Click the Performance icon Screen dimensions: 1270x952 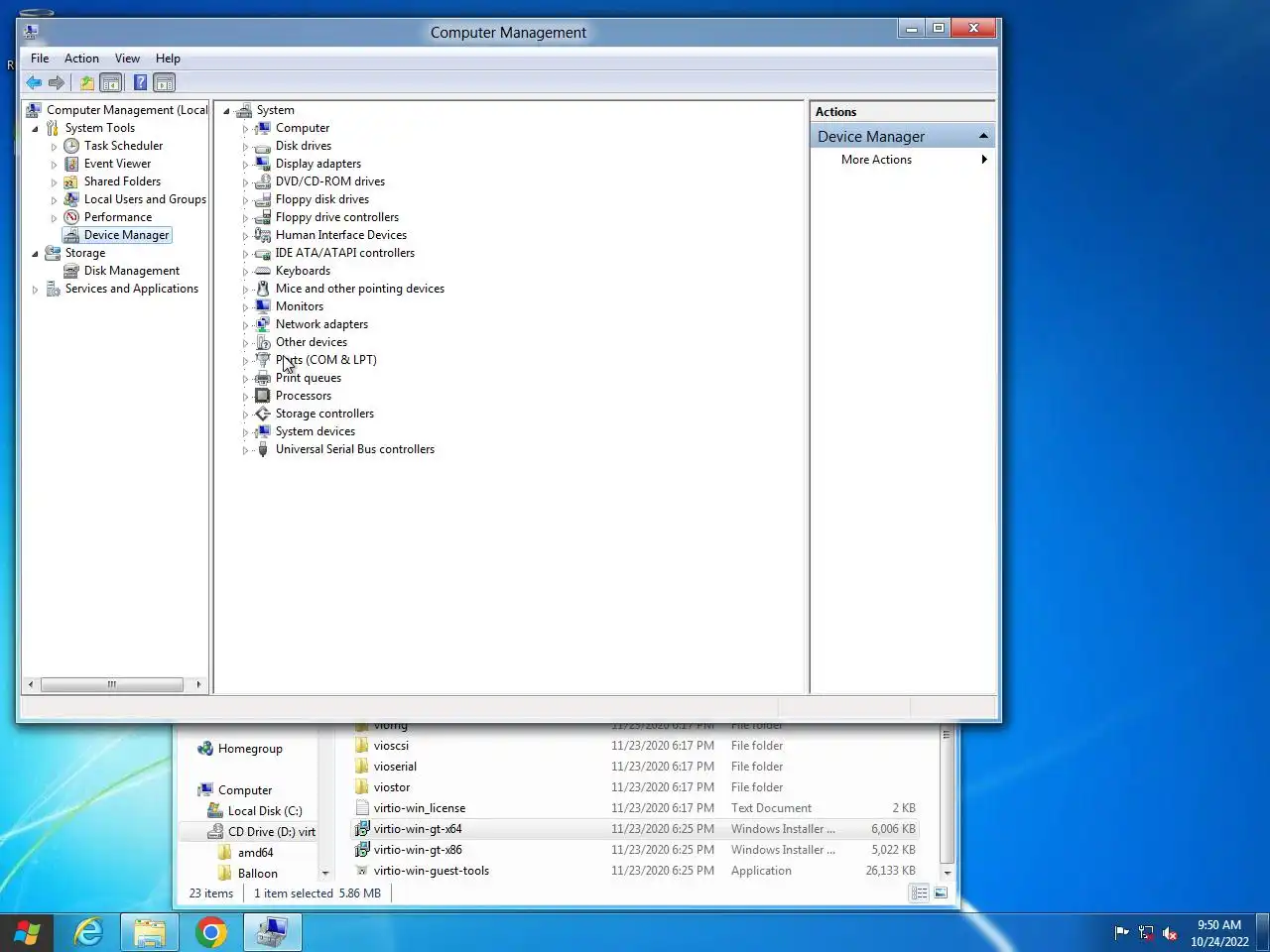[71, 217]
